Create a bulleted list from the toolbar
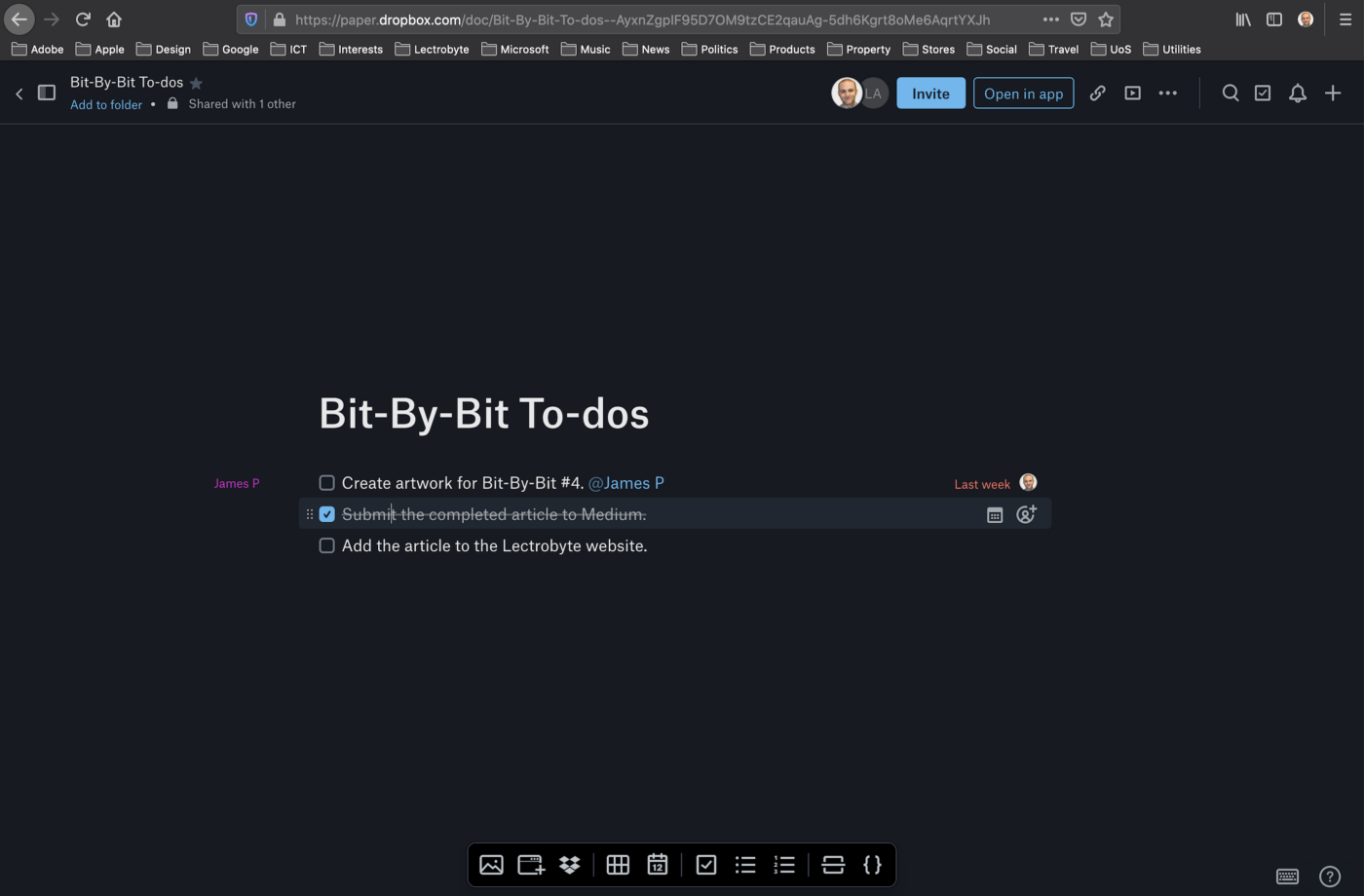Viewport: 1364px width, 896px height. (x=745, y=865)
